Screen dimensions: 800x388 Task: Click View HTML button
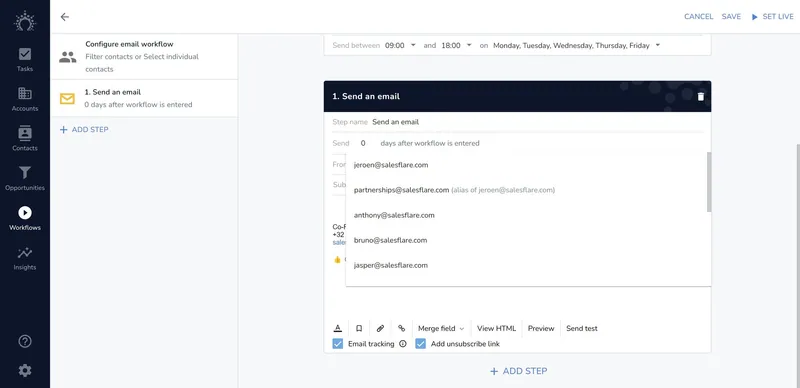tap(496, 328)
